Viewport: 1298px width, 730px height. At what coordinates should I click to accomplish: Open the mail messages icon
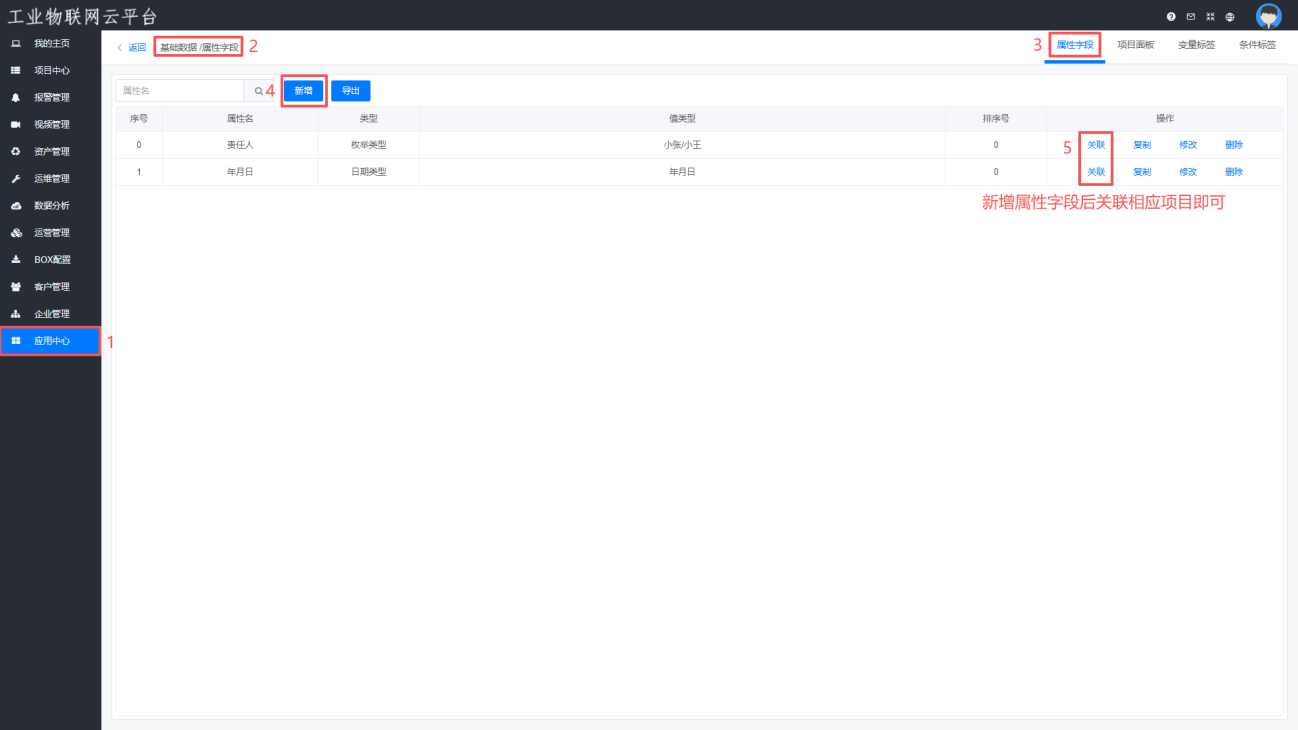[x=1190, y=17]
